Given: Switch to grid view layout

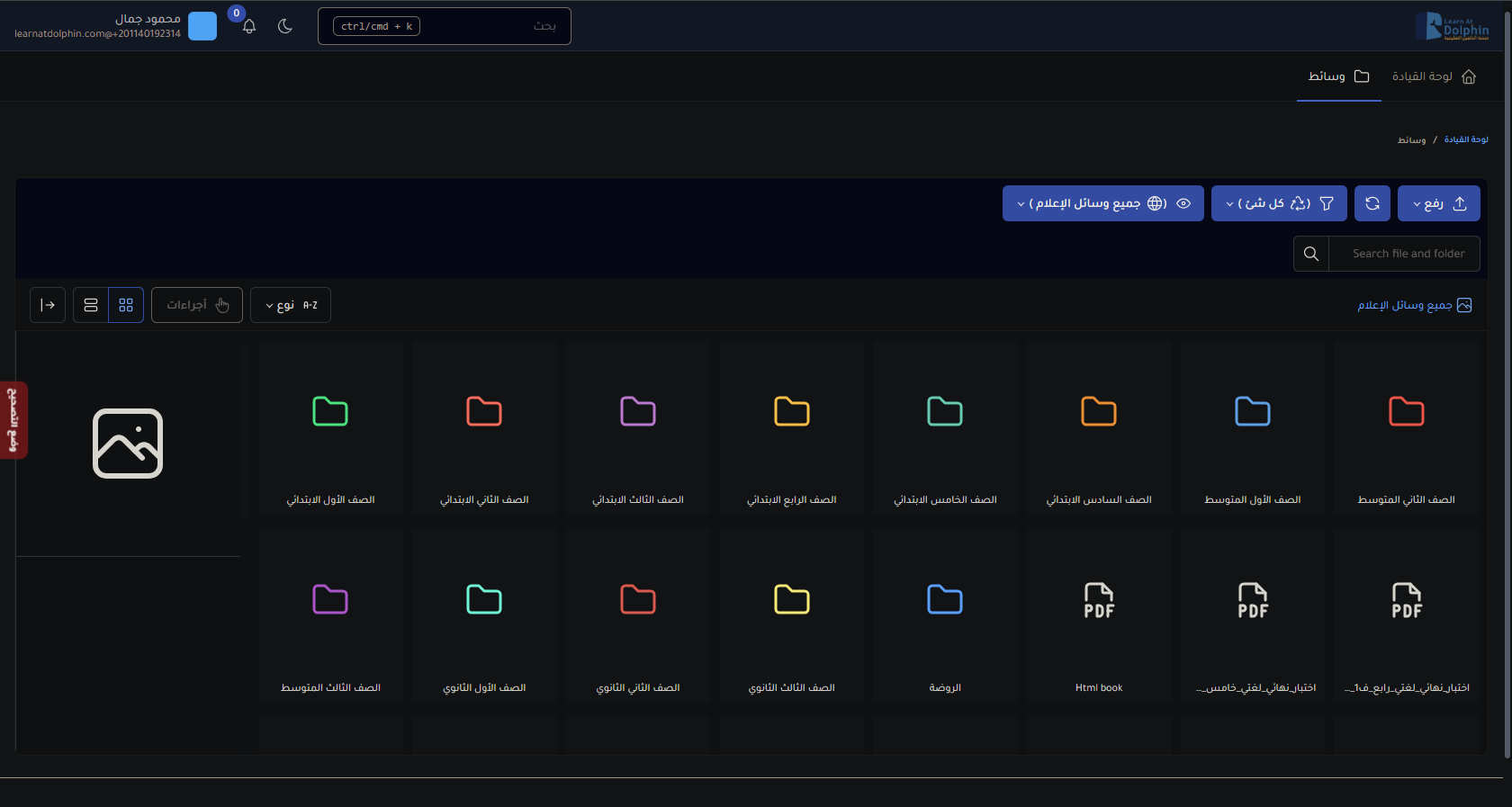Looking at the screenshot, I should pos(126,305).
